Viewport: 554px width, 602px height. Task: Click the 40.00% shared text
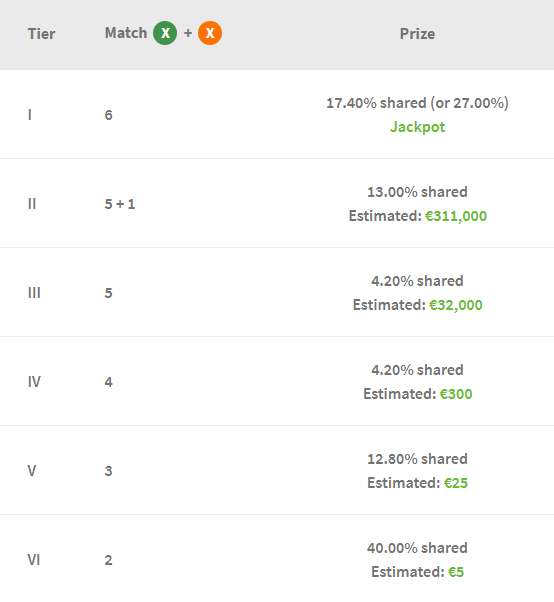[417, 548]
